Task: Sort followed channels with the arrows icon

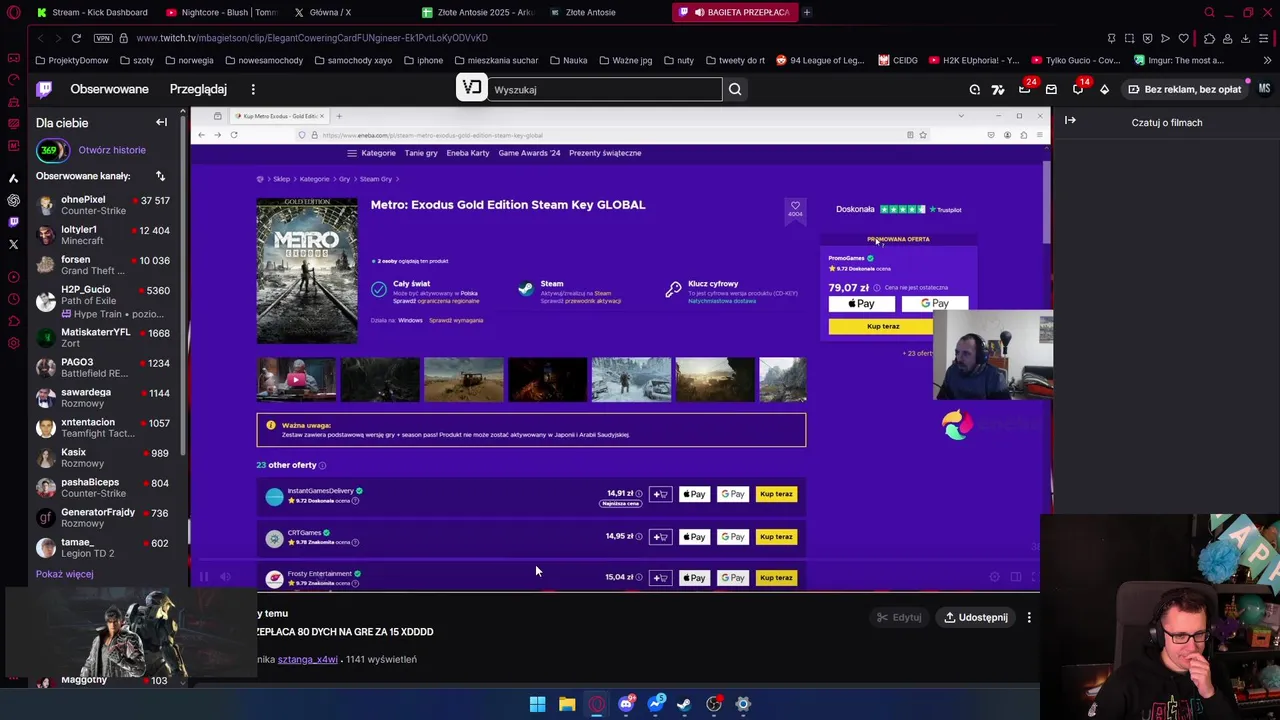Action: (x=160, y=176)
